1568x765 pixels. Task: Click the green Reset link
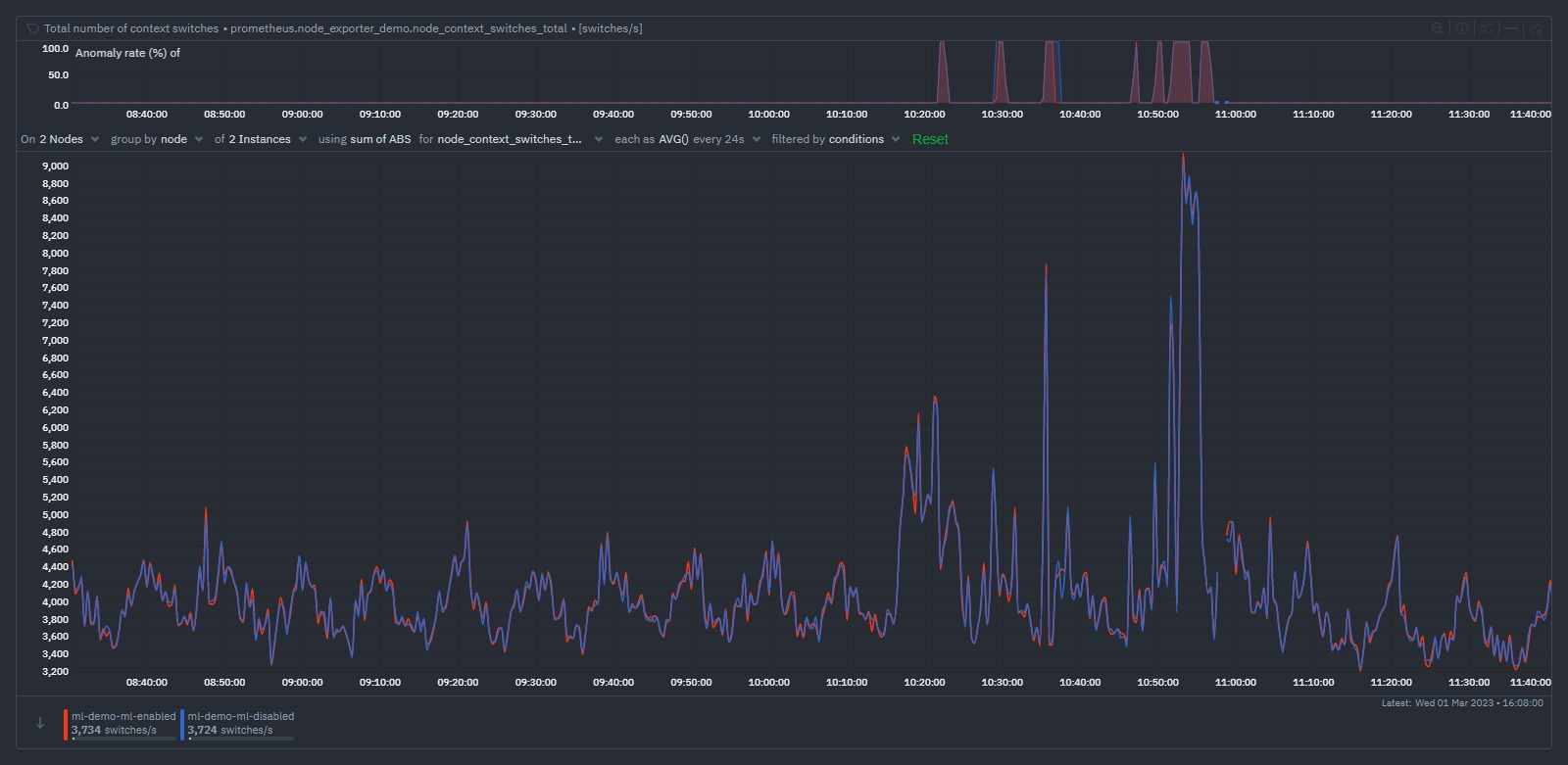click(x=930, y=139)
